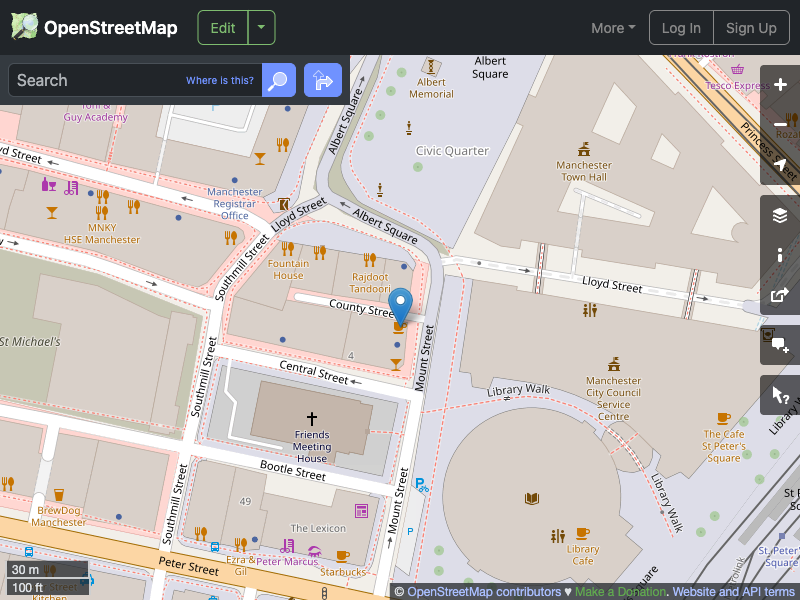Enable Query Features with the cursor icon

click(780, 395)
